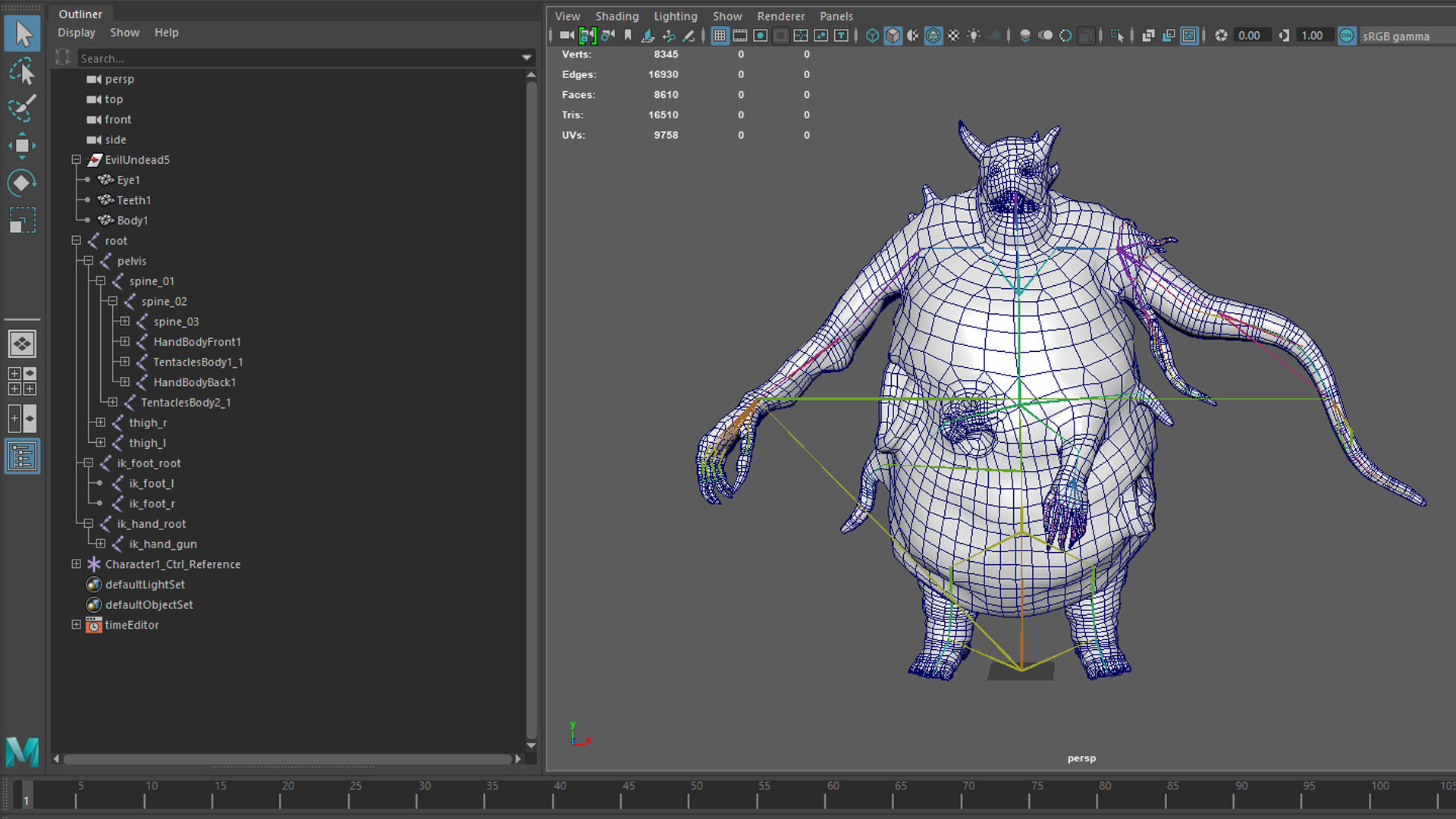Choose the Rotate tool
This screenshot has height=819, width=1456.
[x=22, y=183]
